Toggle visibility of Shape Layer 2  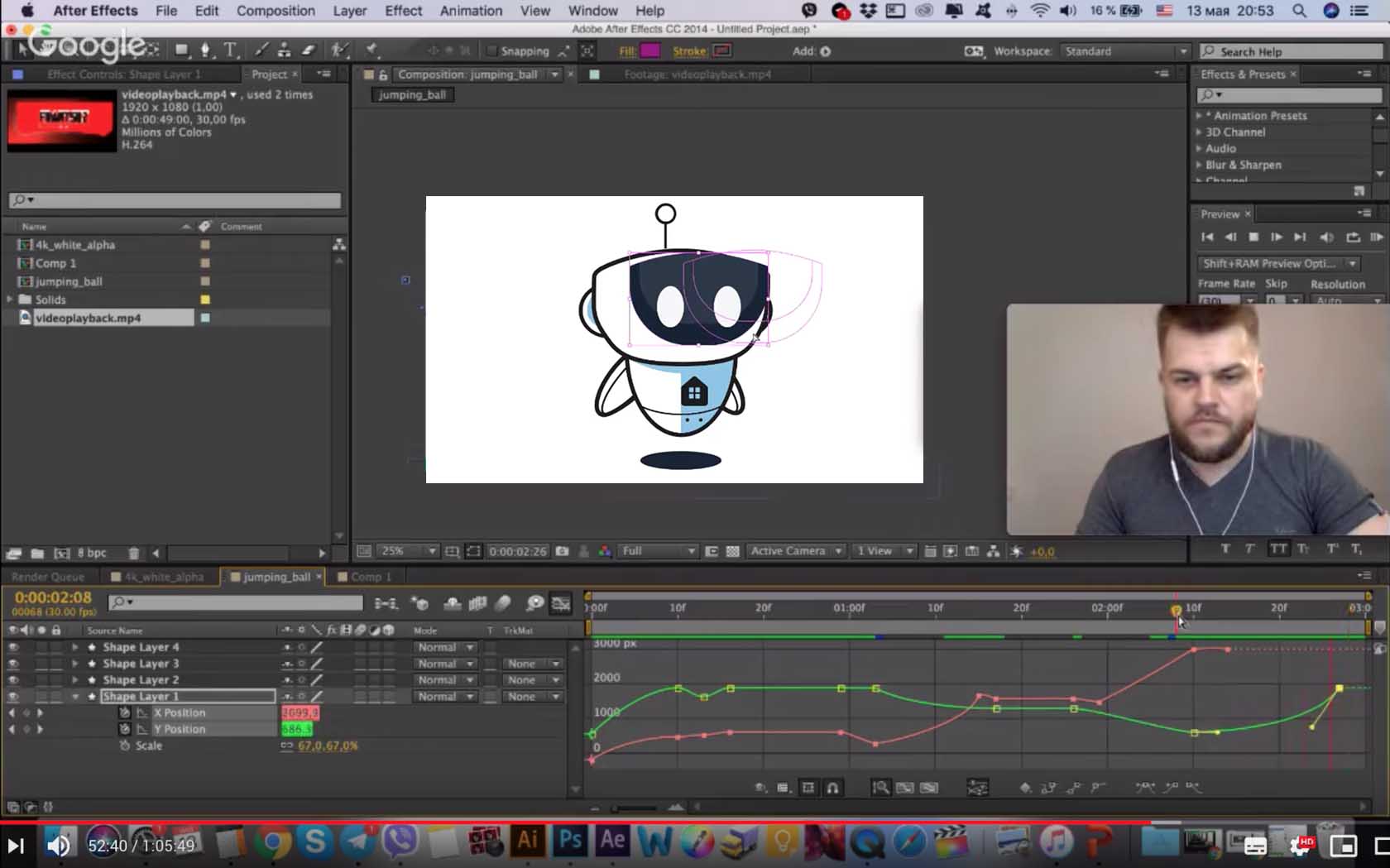point(13,680)
